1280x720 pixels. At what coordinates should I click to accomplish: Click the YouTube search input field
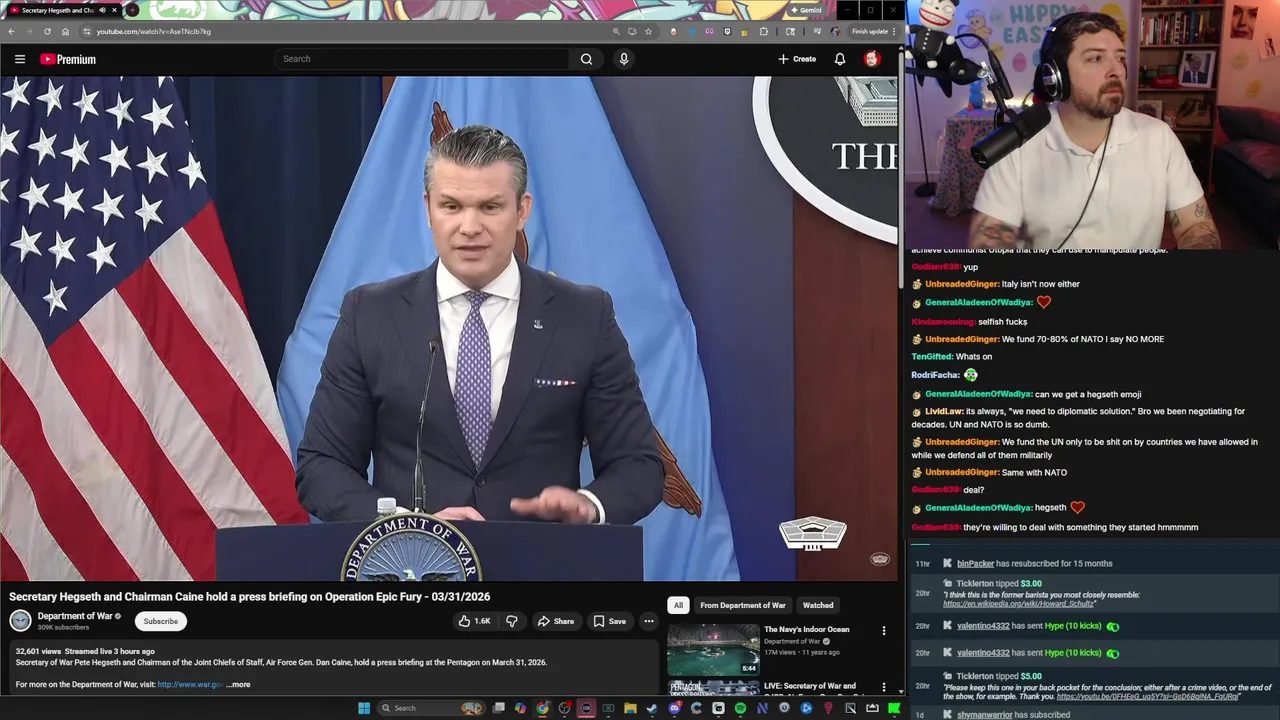424,59
